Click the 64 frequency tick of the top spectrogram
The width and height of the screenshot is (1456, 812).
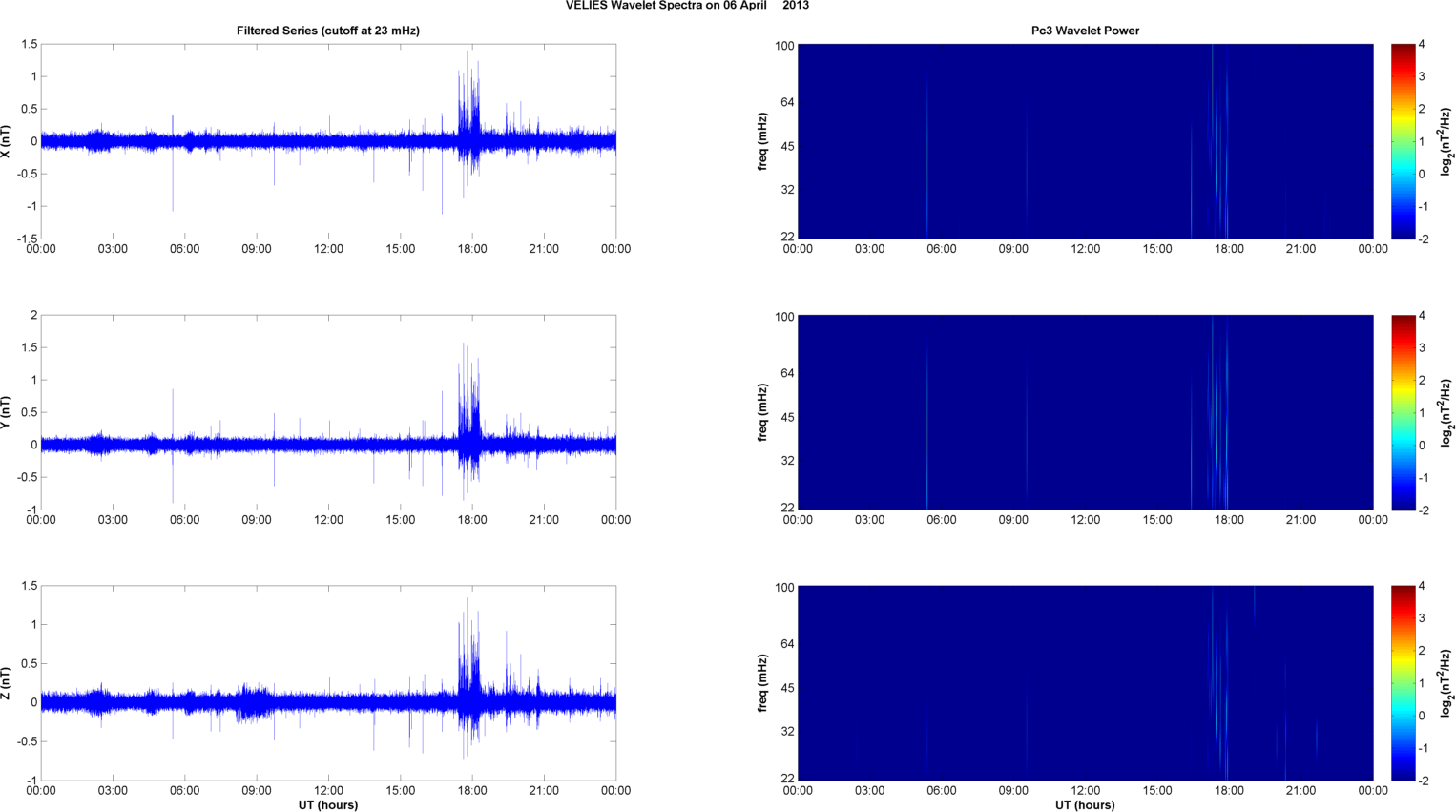(x=787, y=102)
